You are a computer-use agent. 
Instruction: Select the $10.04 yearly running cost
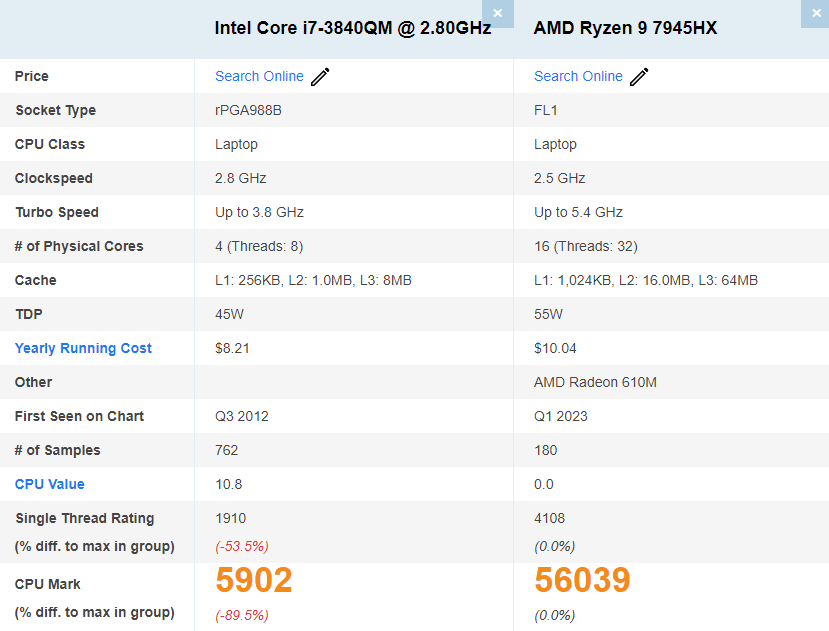[x=555, y=348]
